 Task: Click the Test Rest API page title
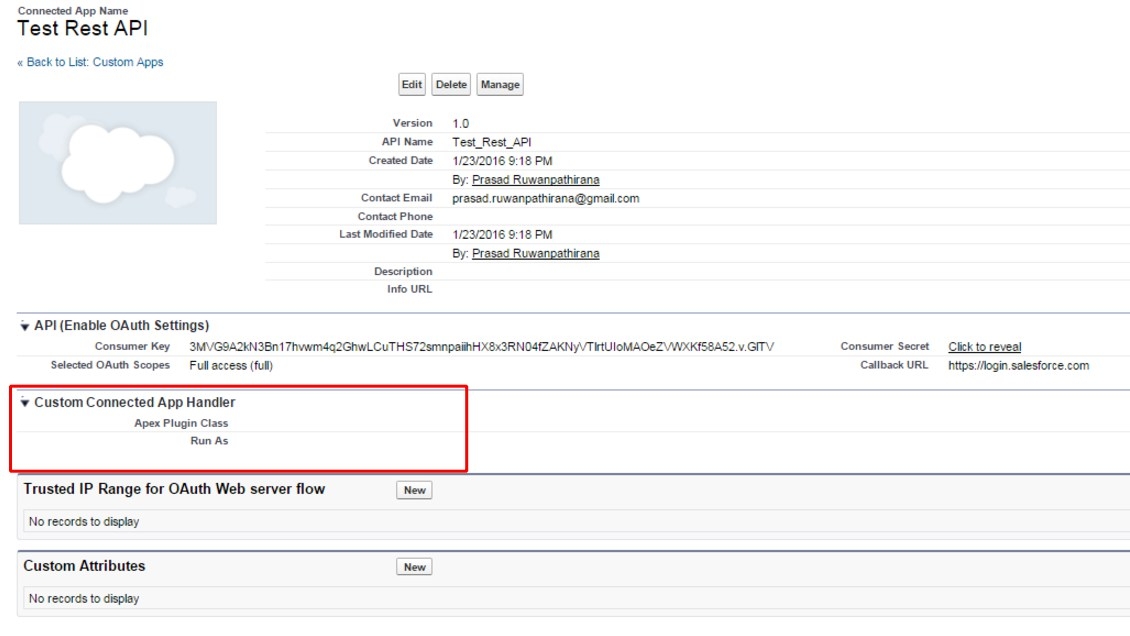click(x=82, y=29)
